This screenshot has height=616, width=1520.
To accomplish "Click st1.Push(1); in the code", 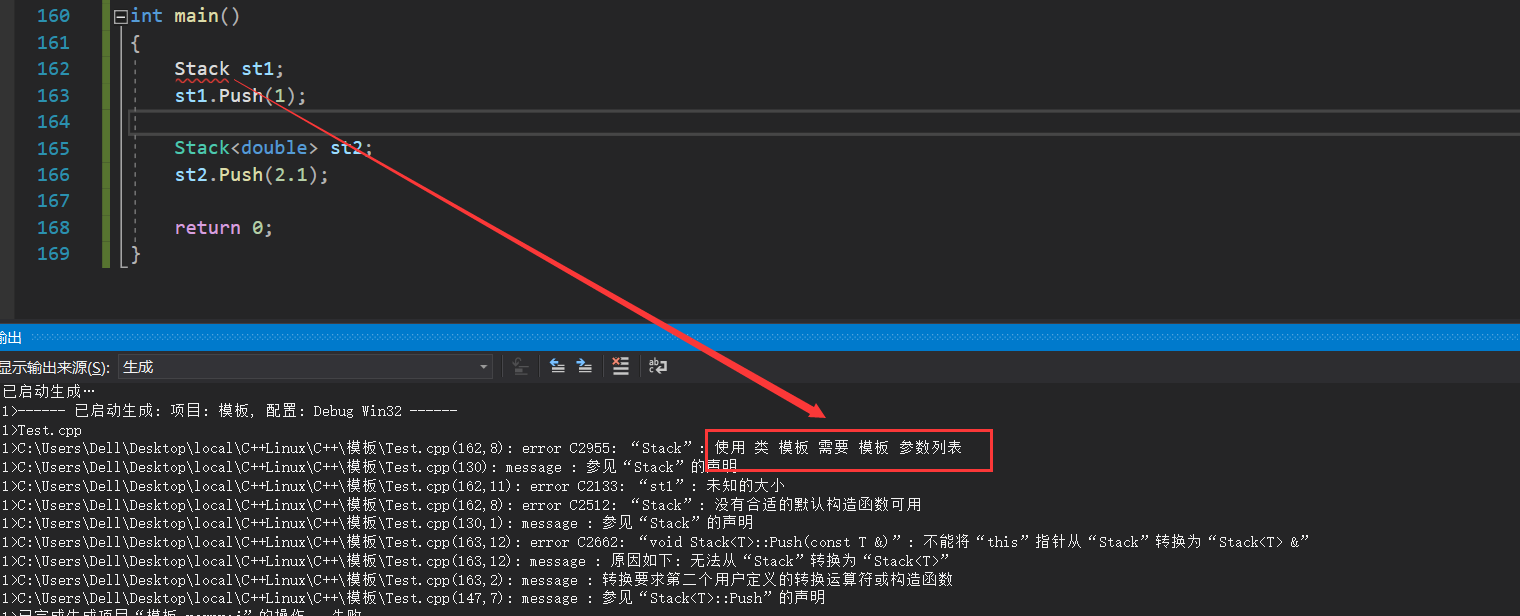I will (240, 96).
